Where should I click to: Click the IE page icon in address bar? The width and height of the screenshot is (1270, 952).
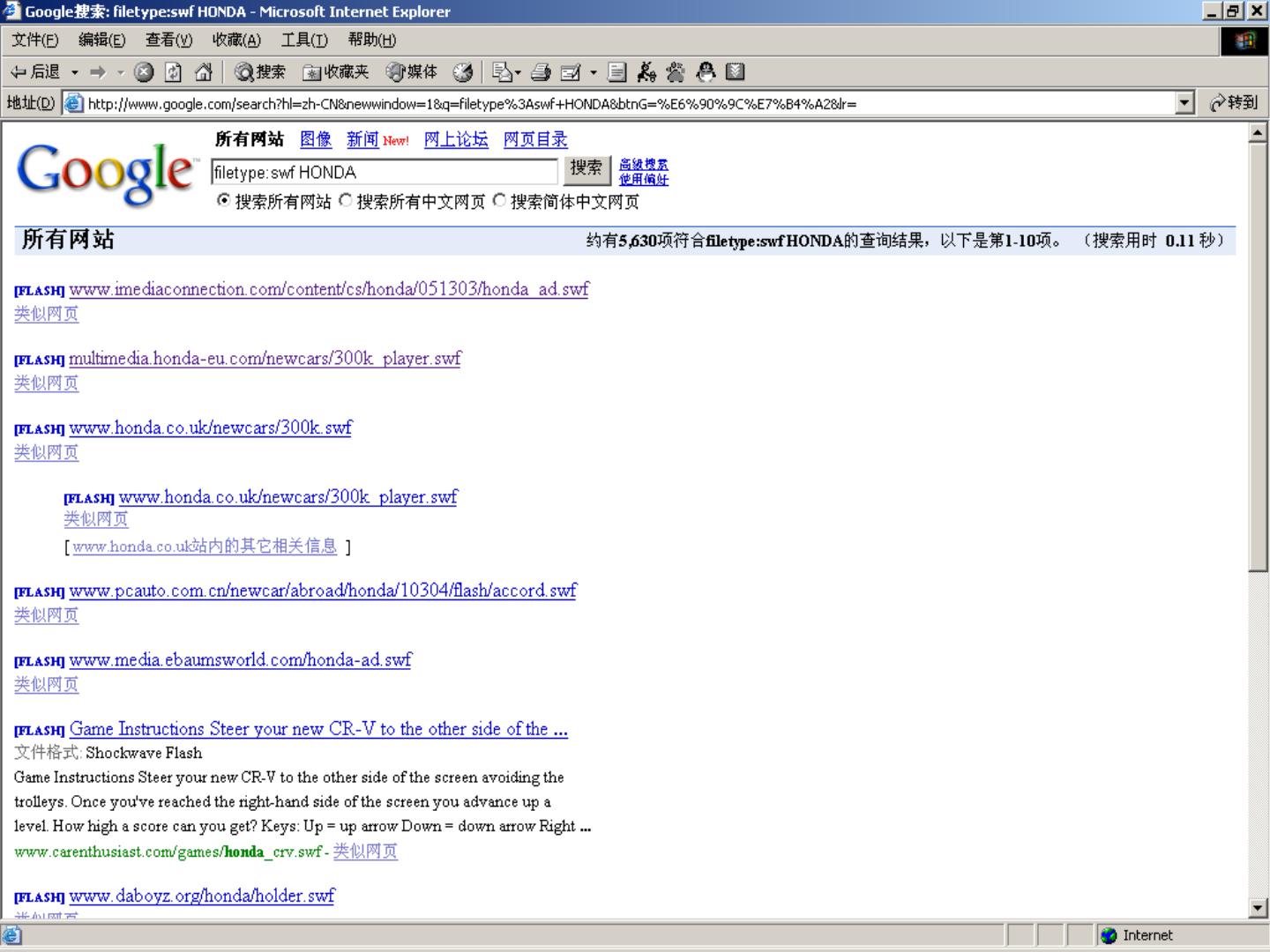click(x=74, y=103)
